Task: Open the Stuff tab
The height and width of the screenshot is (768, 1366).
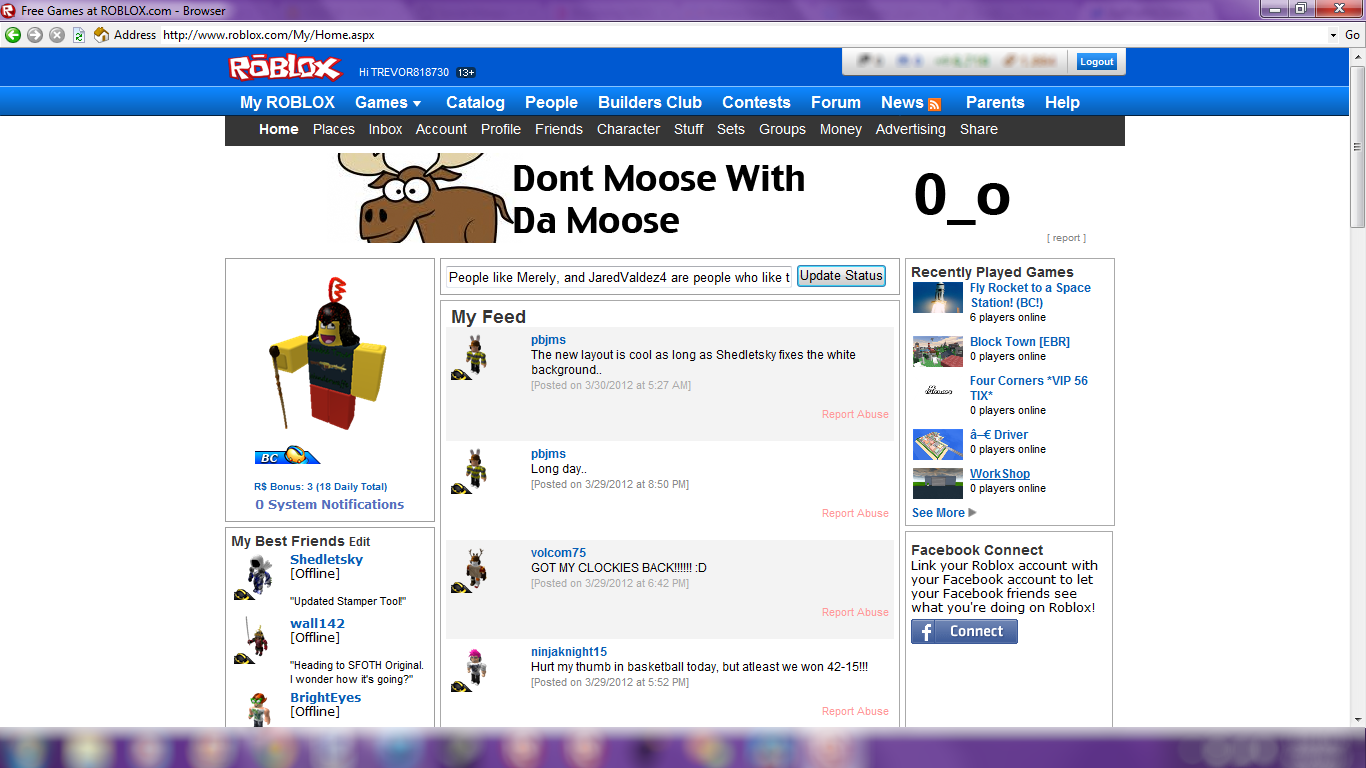Action: pos(688,129)
